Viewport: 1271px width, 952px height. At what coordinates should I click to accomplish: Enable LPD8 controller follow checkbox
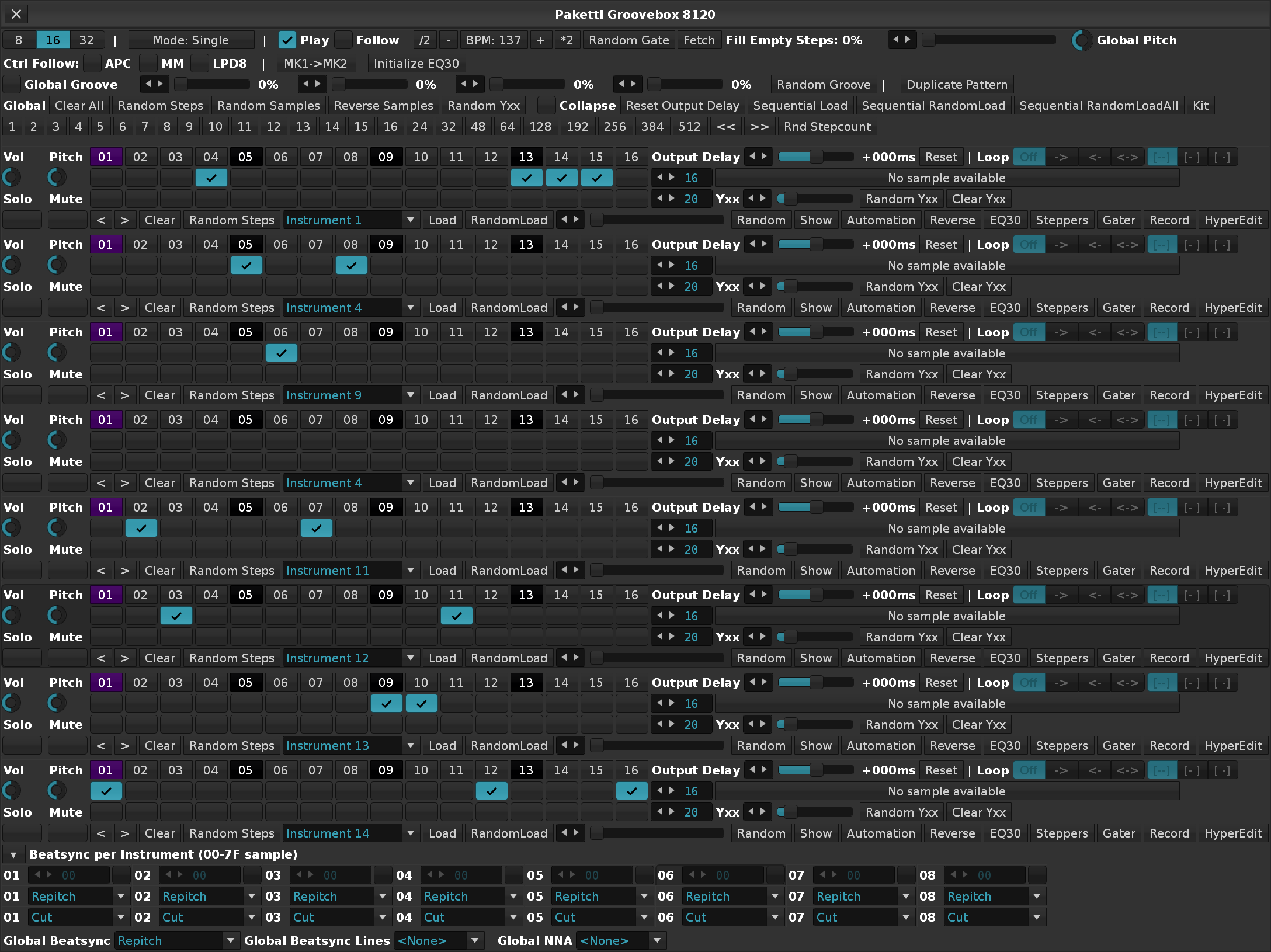pyautogui.click(x=200, y=63)
